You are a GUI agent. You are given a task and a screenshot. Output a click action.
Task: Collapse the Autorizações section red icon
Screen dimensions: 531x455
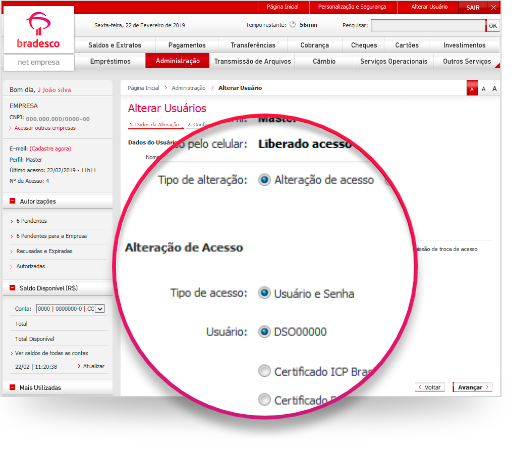pos(13,201)
